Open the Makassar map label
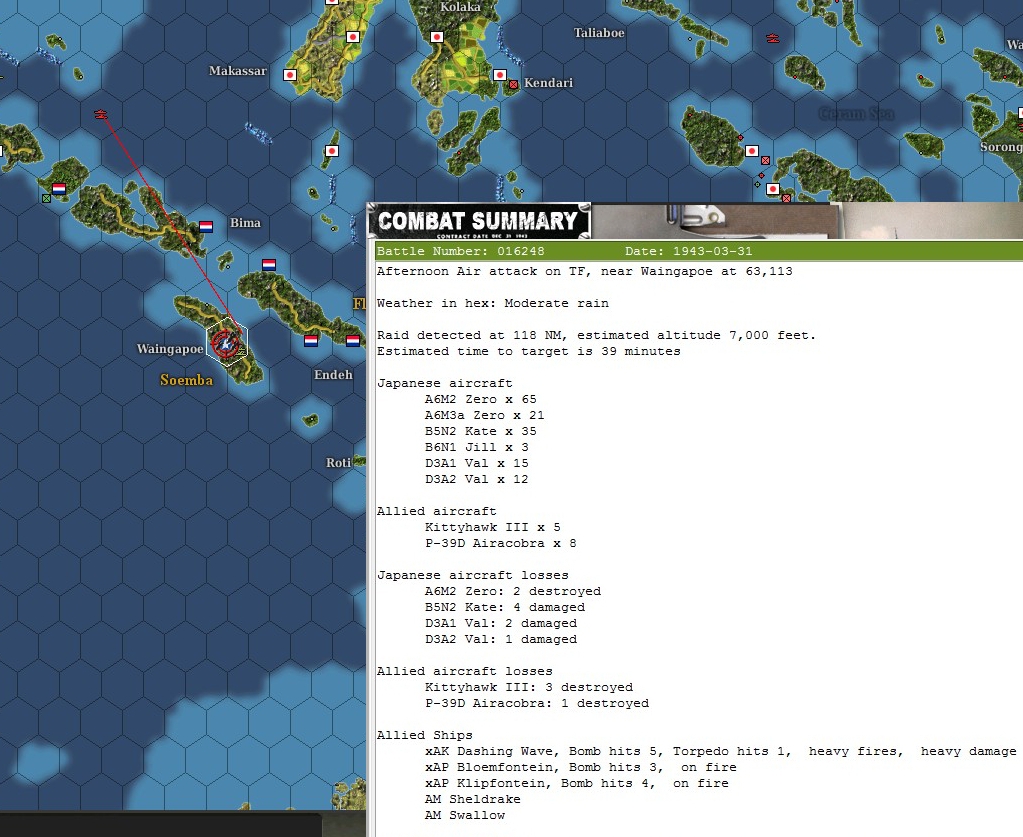This screenshot has height=837, width=1023. click(237, 70)
